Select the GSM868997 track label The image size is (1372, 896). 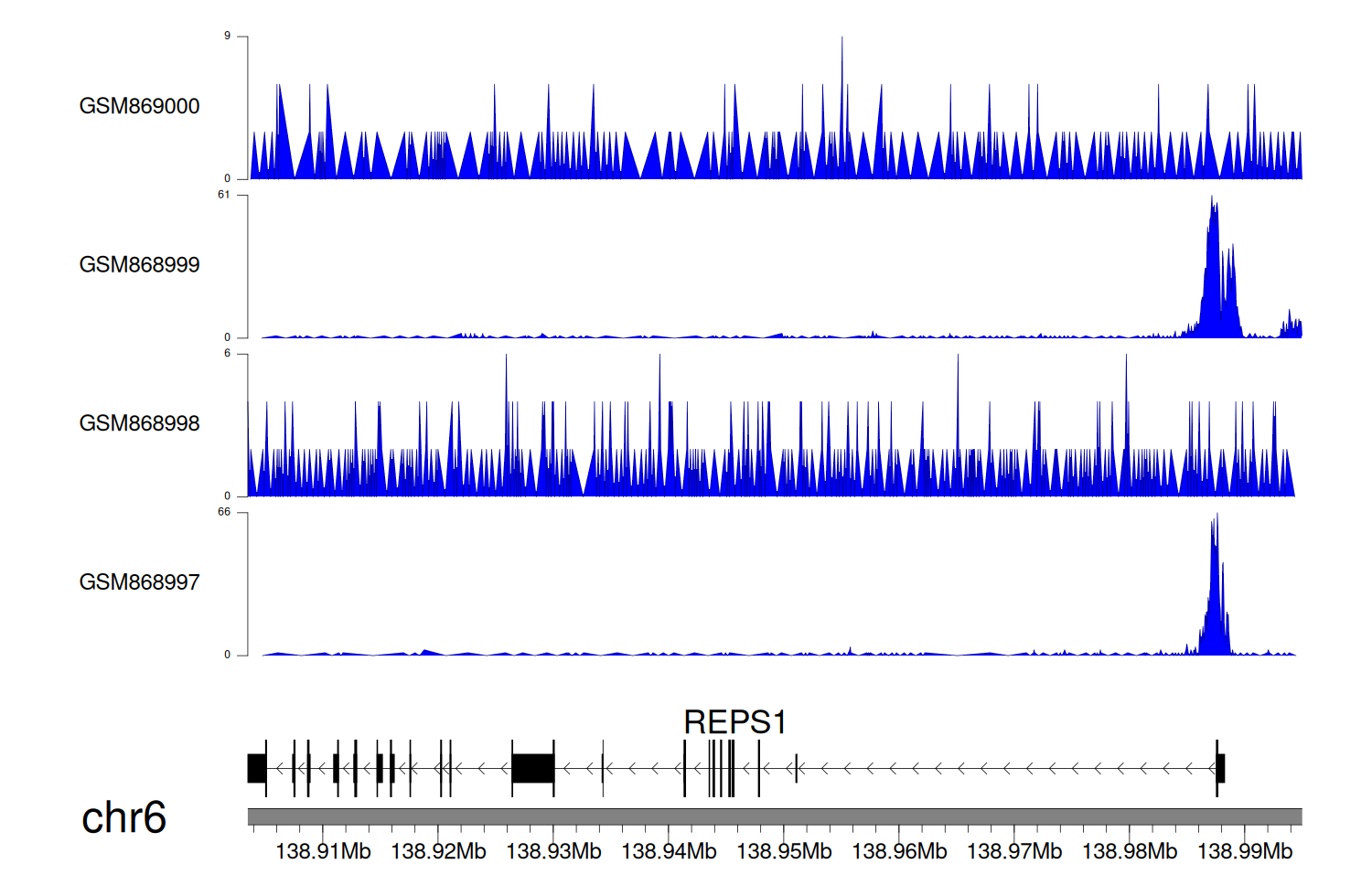click(x=139, y=582)
